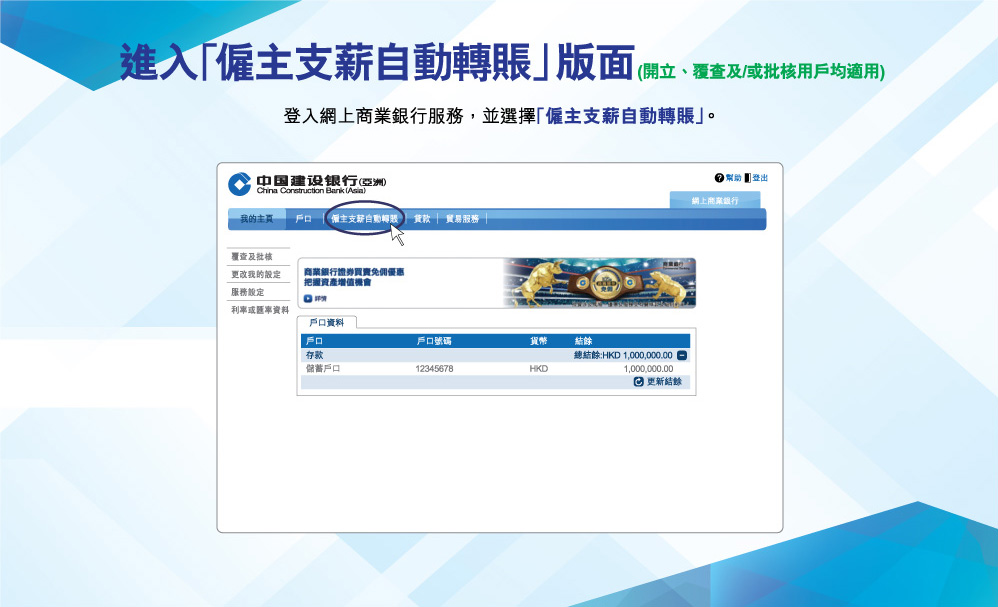Screen dimensions: 998x607
Task: Click the 儲蓄戶口 account row
Action: point(323,369)
